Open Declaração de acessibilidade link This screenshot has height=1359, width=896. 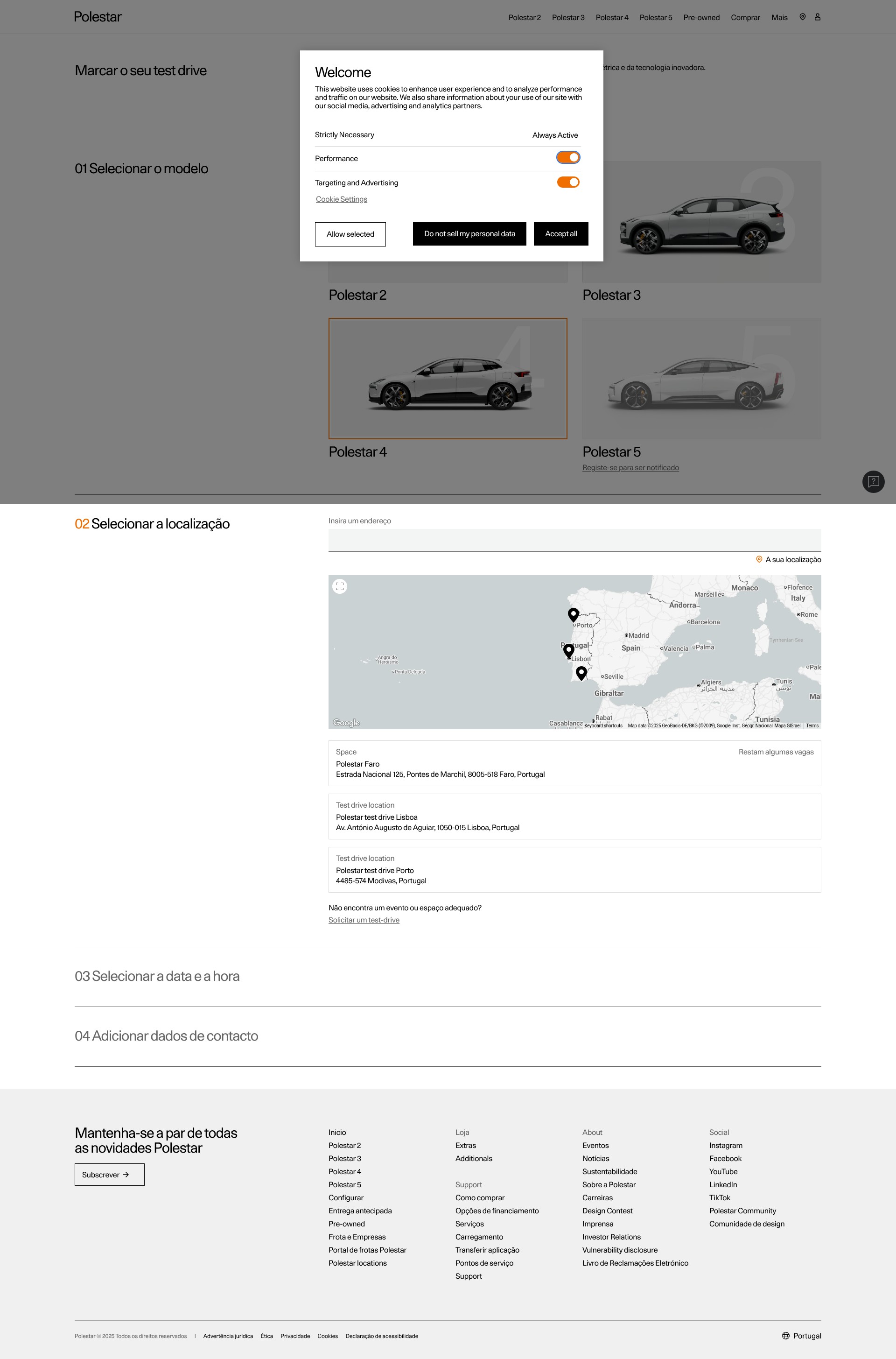coord(382,1336)
